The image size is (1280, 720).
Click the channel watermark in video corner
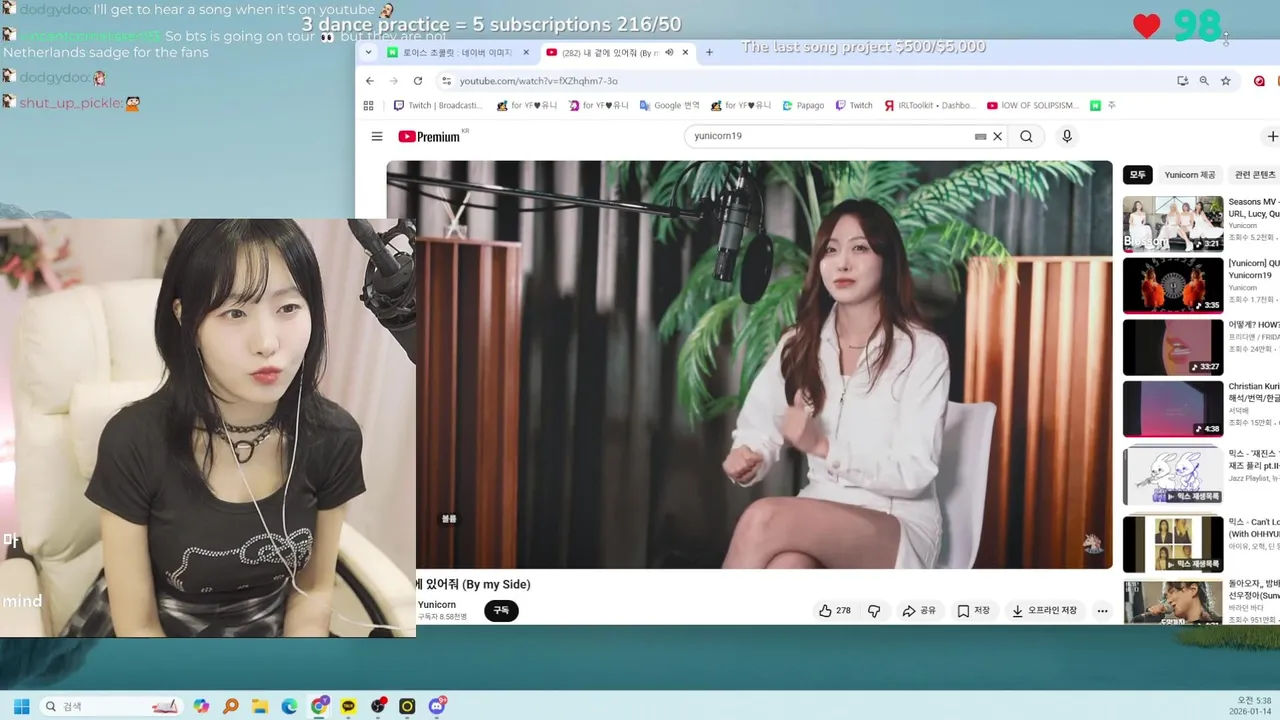click(1092, 543)
